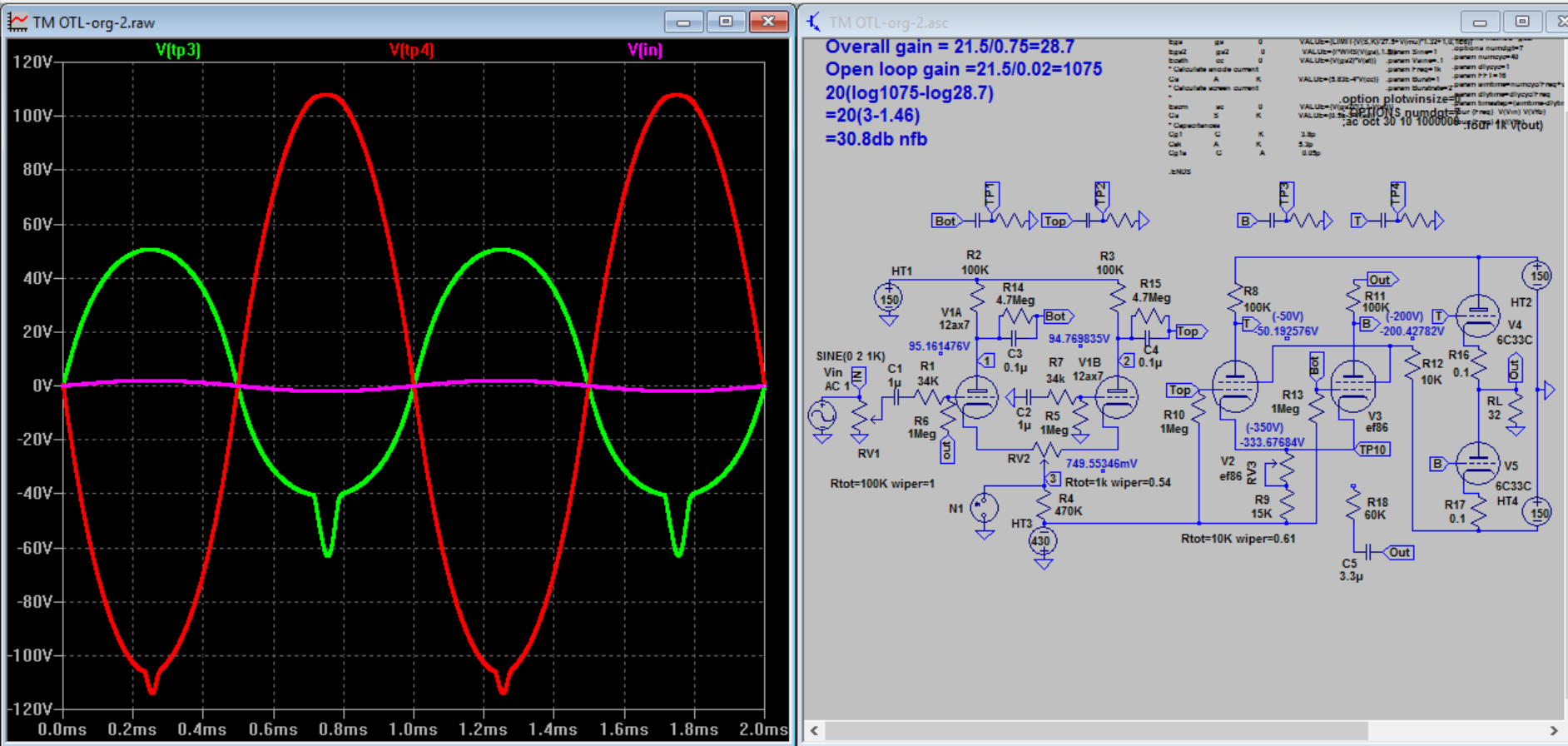Select the RL 32 load resistor

pyautogui.click(x=1516, y=410)
